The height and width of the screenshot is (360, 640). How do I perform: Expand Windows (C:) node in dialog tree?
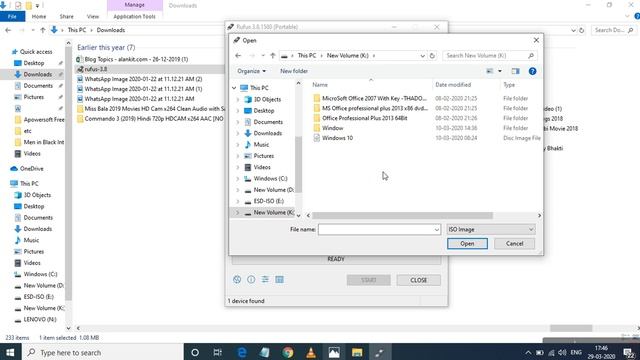(238, 178)
